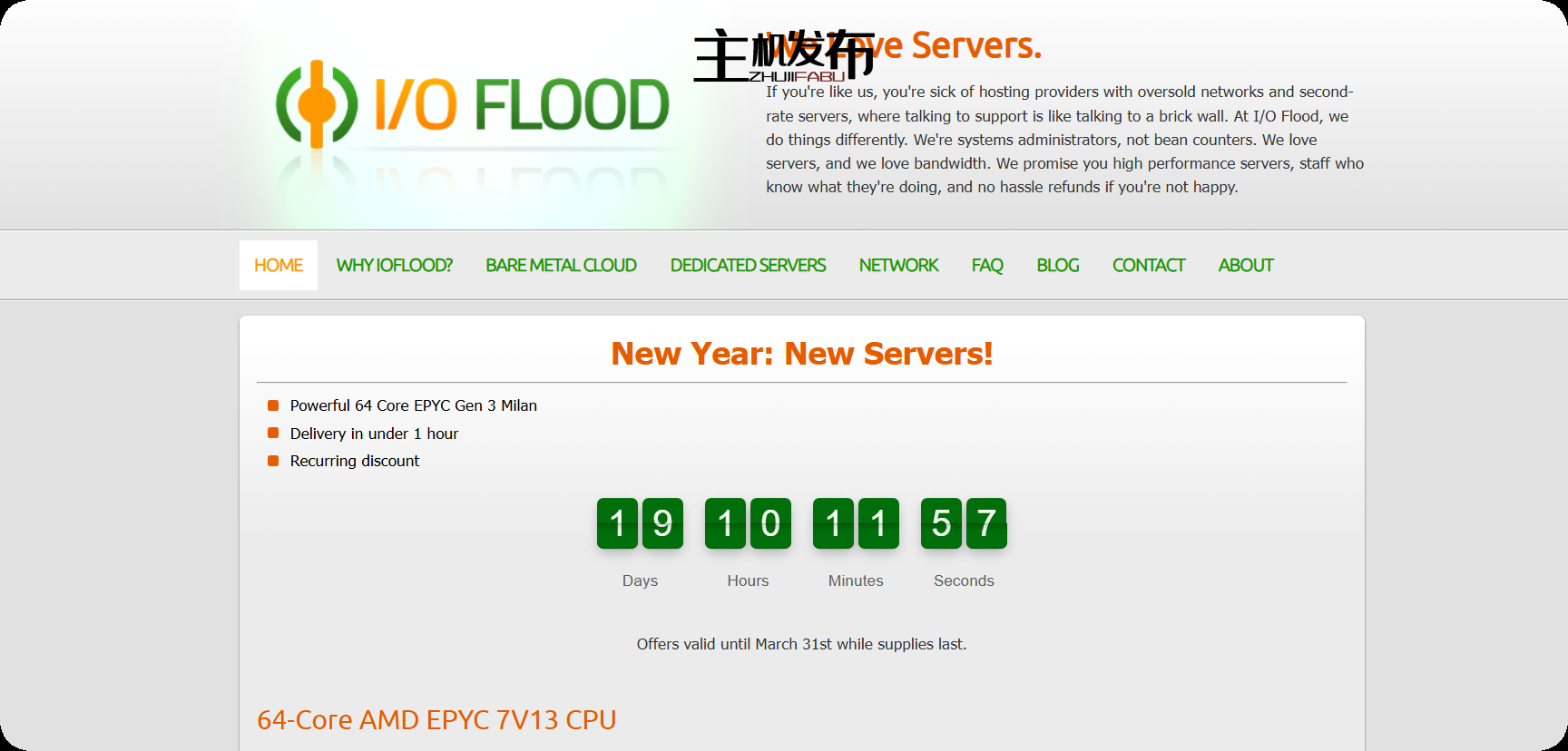Open the WHY IOFLOOD? page
This screenshot has width=1568, height=751.
pos(394,266)
